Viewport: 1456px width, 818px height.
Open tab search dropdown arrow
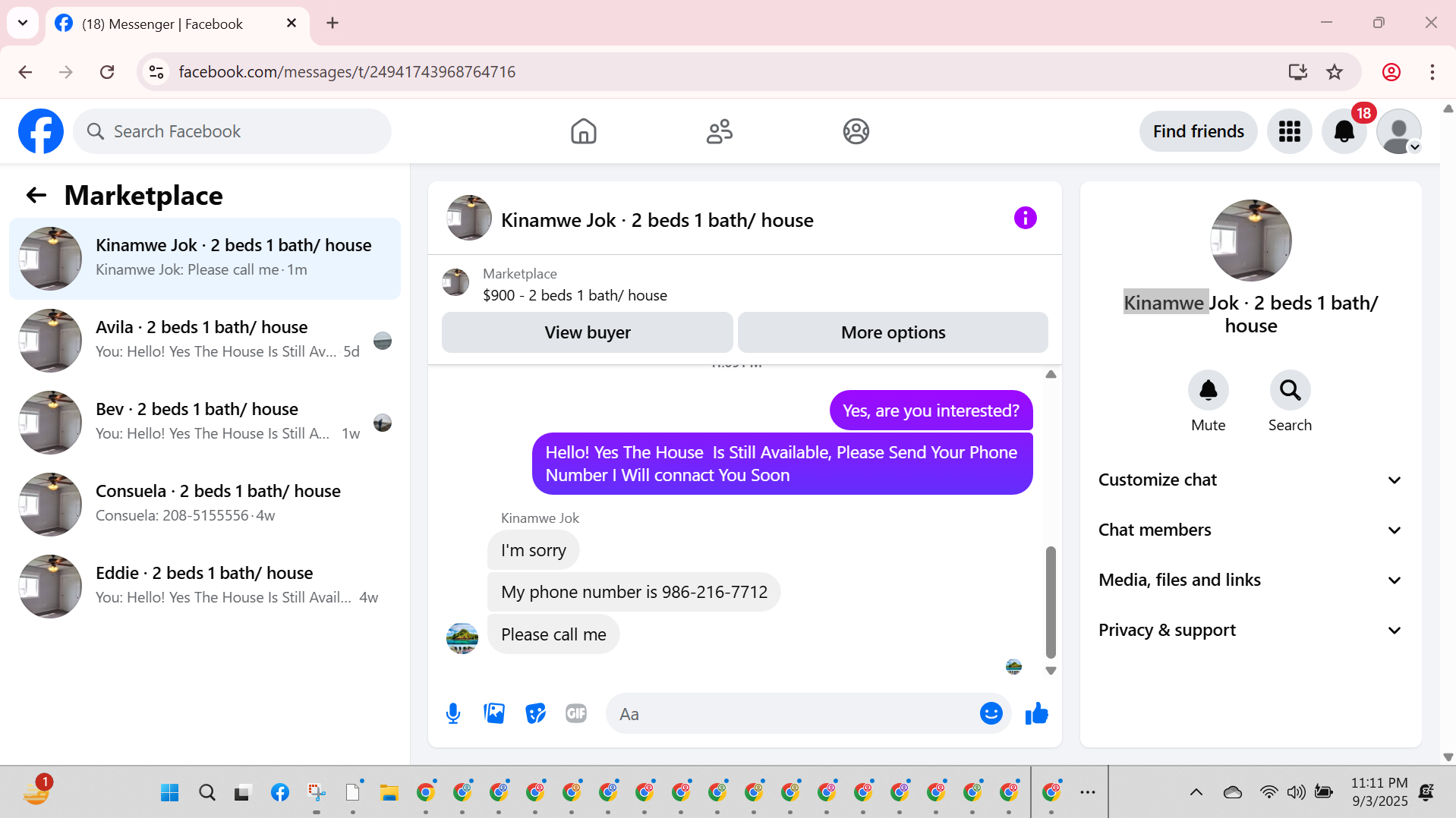23,23
